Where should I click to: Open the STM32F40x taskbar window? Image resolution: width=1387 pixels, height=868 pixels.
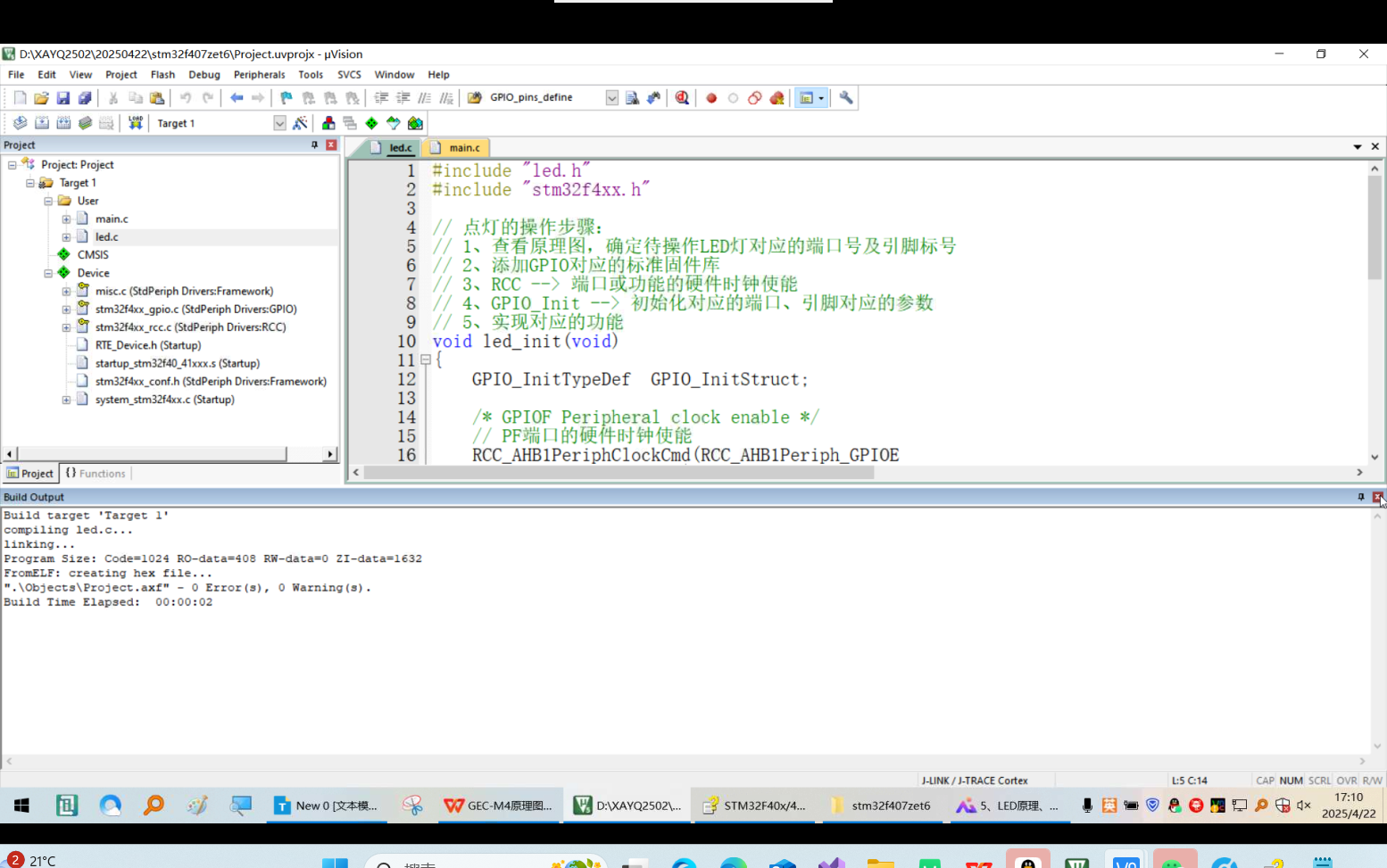(754, 805)
